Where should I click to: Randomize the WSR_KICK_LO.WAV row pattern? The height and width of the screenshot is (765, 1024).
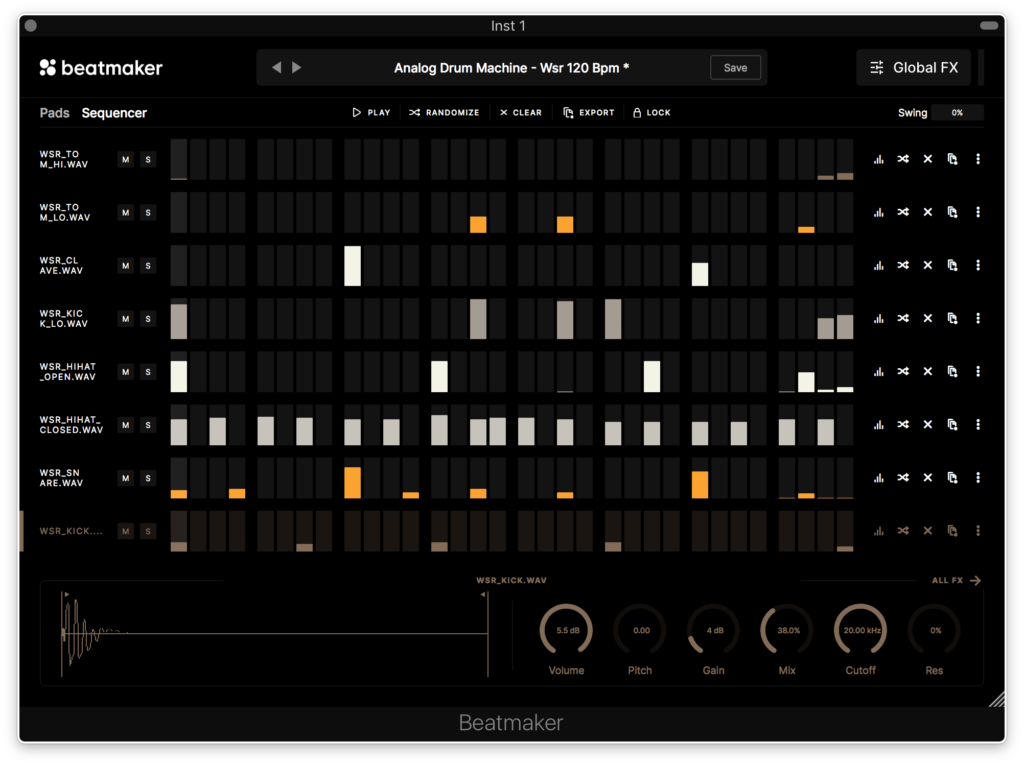point(903,319)
